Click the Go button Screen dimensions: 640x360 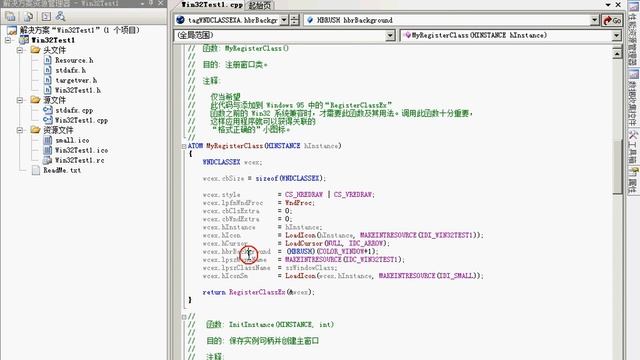point(612,20)
